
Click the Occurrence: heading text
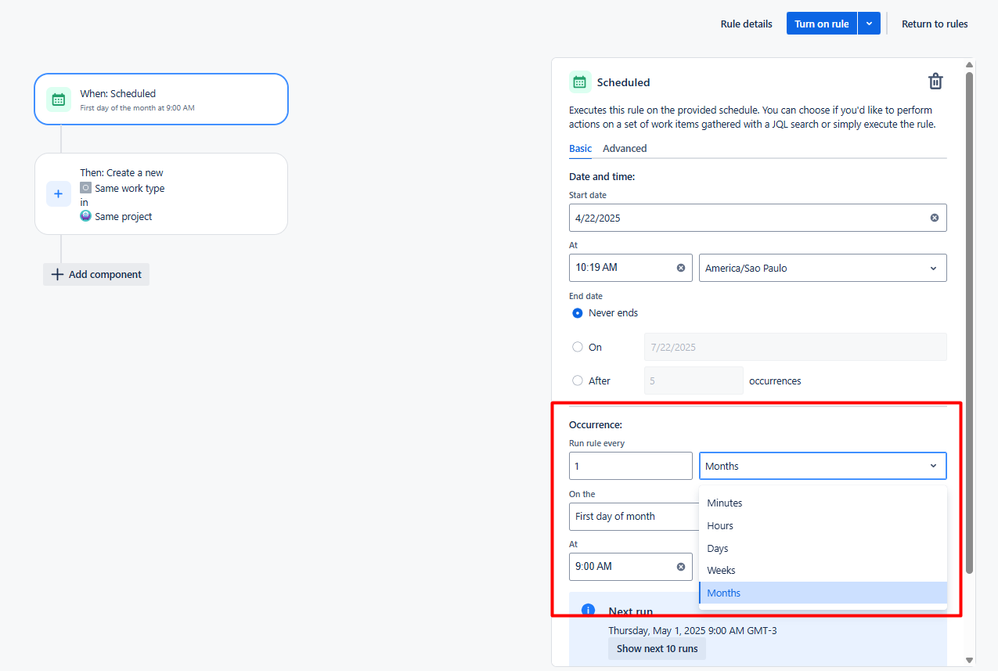pyautogui.click(x=595, y=425)
